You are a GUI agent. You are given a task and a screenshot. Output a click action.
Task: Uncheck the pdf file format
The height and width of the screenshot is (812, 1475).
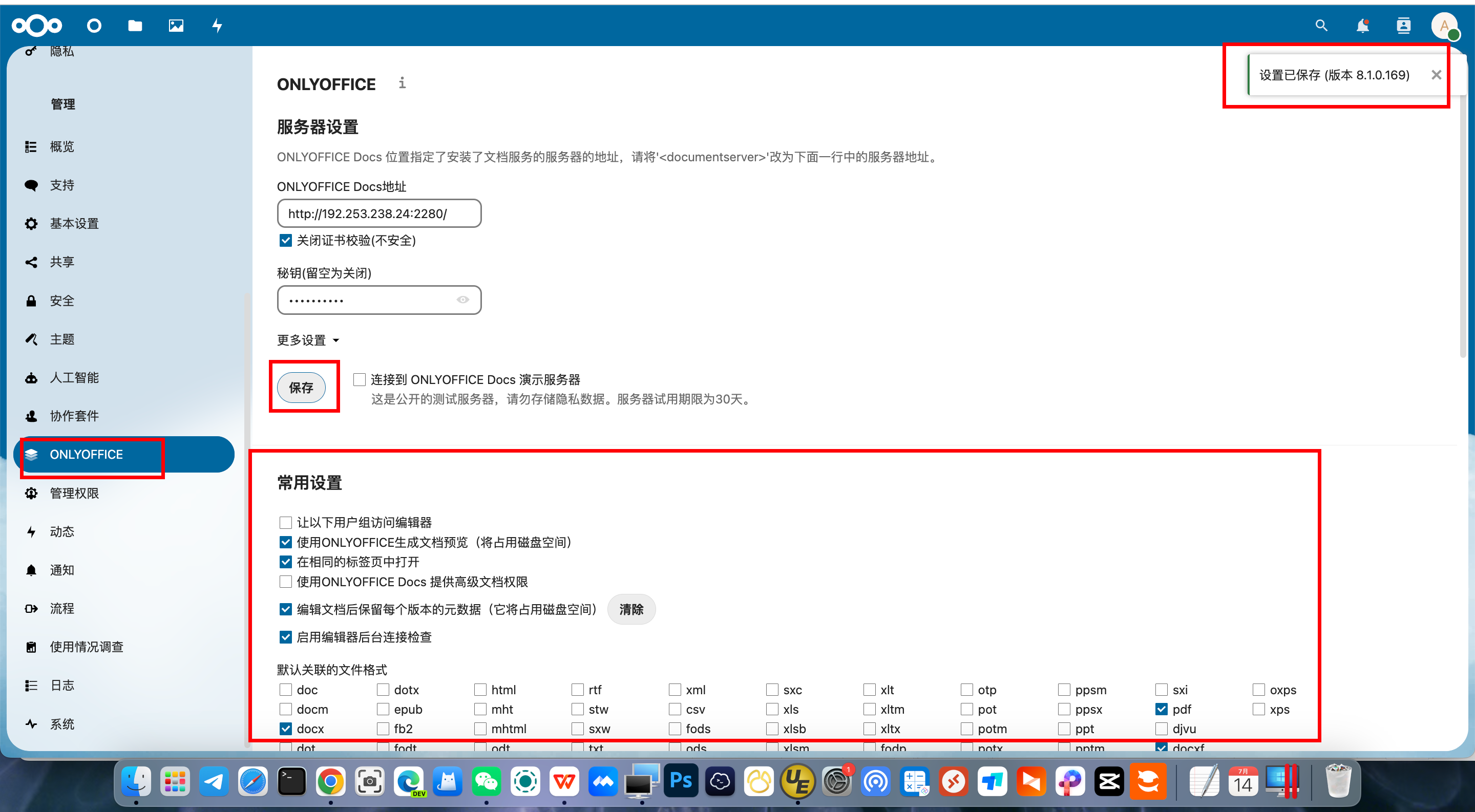click(1161, 709)
